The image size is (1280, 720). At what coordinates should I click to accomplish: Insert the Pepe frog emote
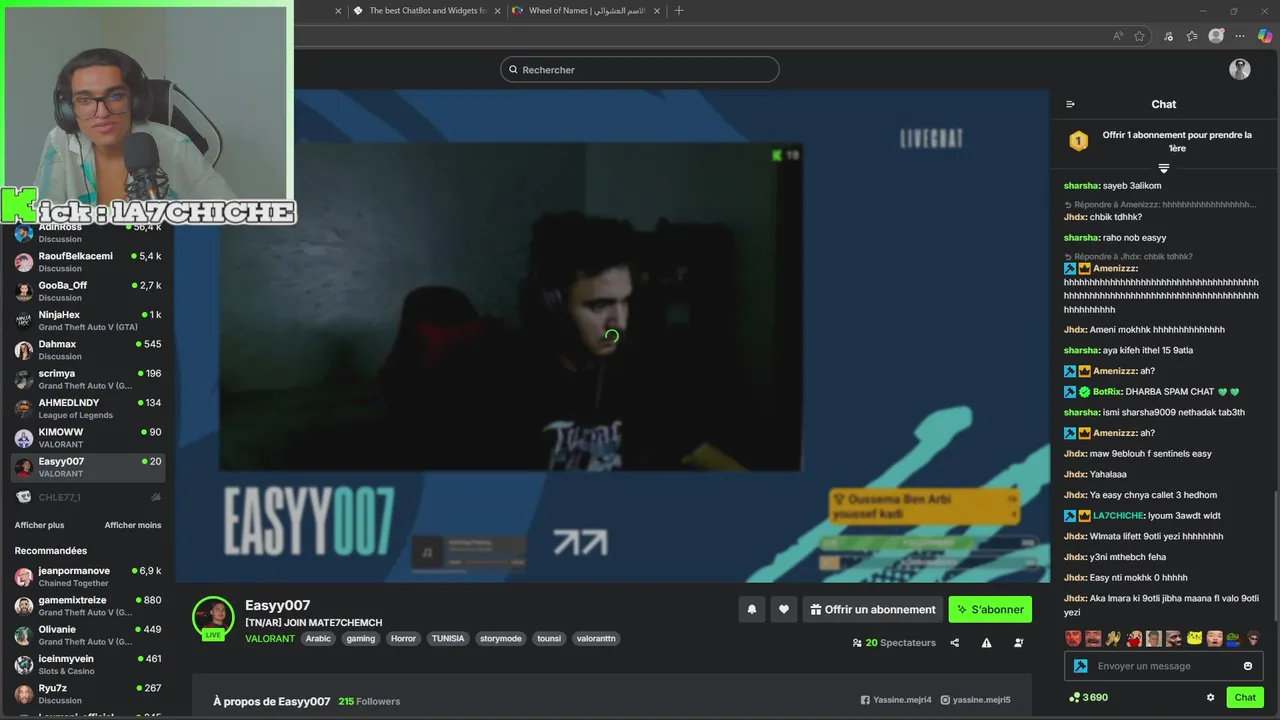1234,638
